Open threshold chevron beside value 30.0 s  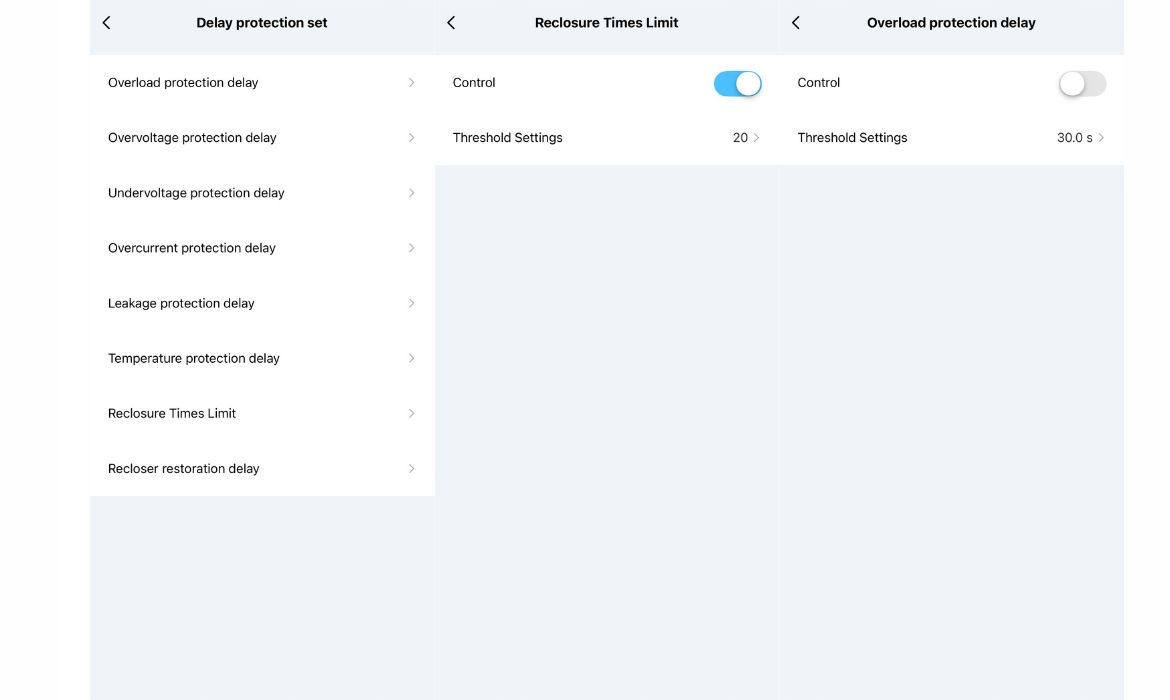pos(1101,137)
